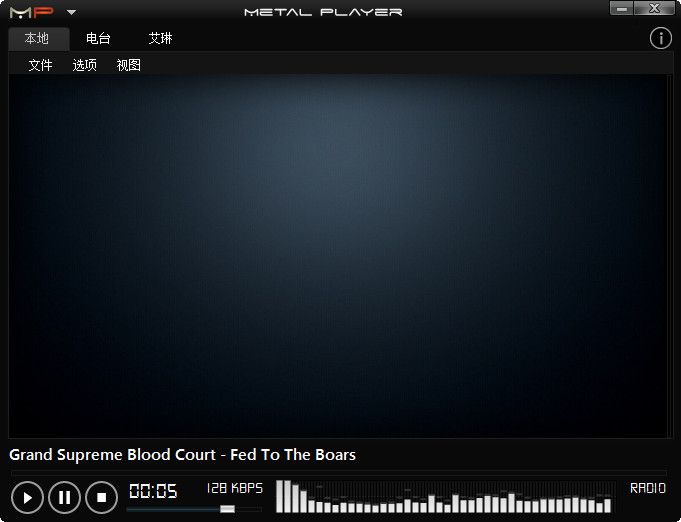Pause the current track
The width and height of the screenshot is (681, 522).
(x=64, y=497)
